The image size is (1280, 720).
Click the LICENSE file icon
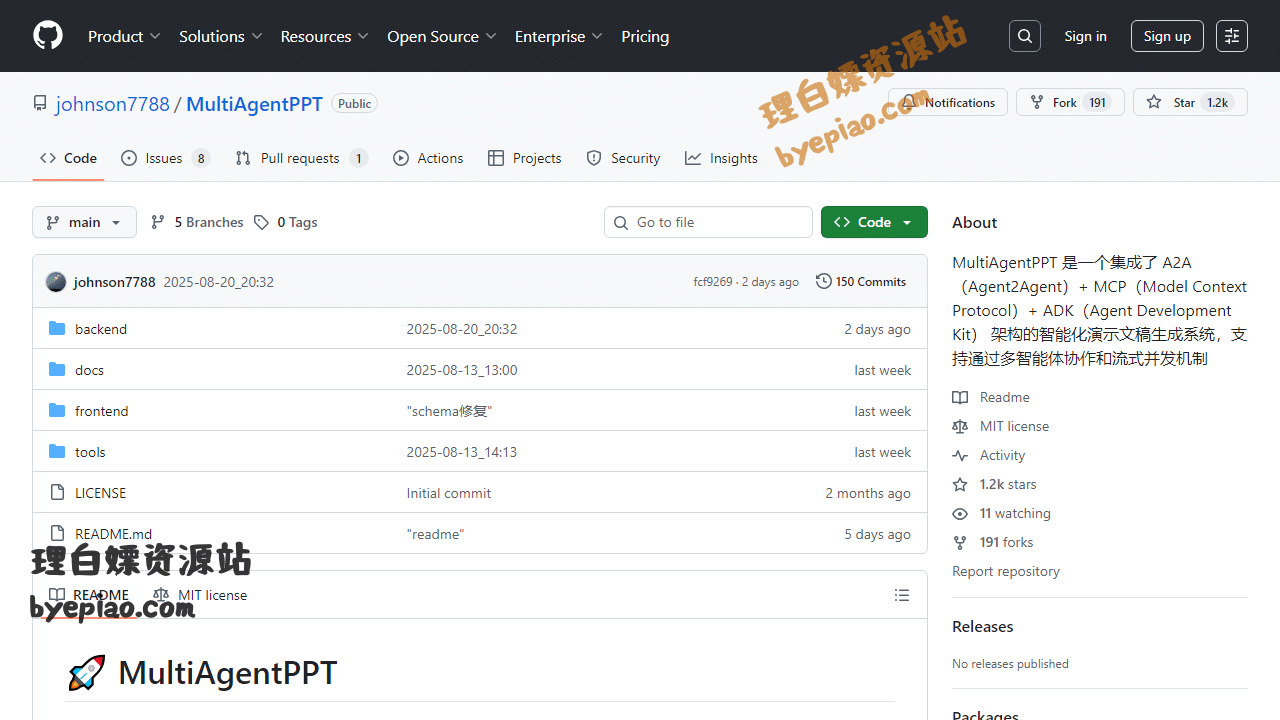[x=57, y=493]
